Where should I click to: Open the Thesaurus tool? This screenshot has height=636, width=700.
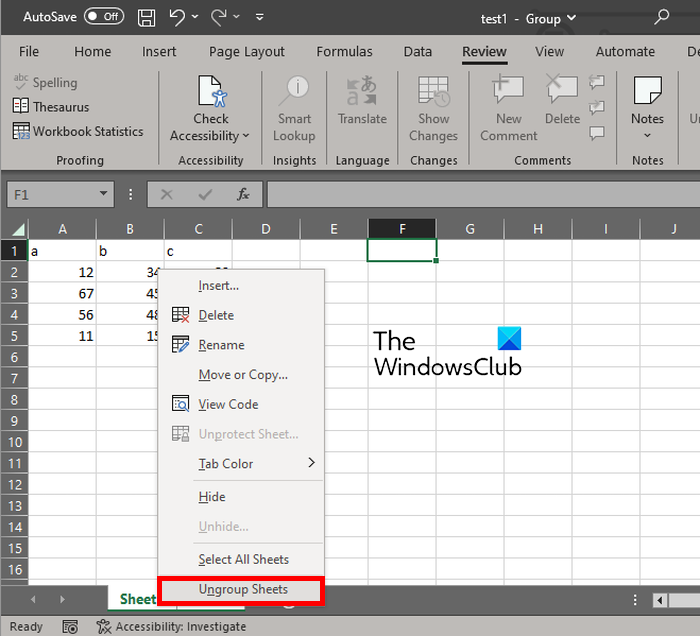point(51,107)
